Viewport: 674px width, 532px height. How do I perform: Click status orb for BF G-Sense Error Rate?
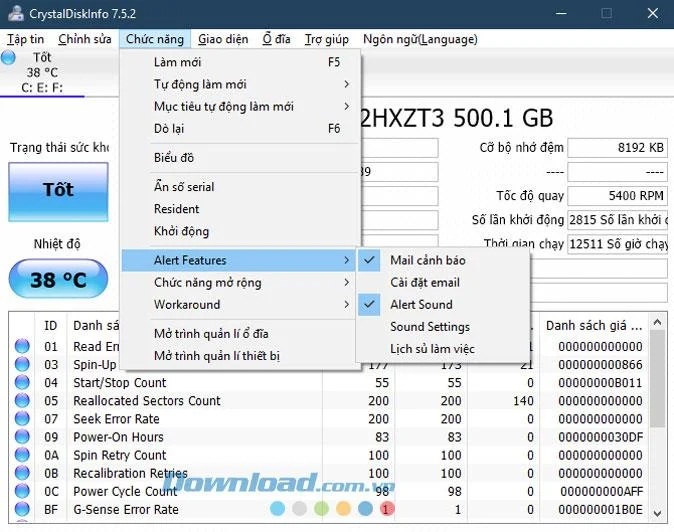pos(22,509)
